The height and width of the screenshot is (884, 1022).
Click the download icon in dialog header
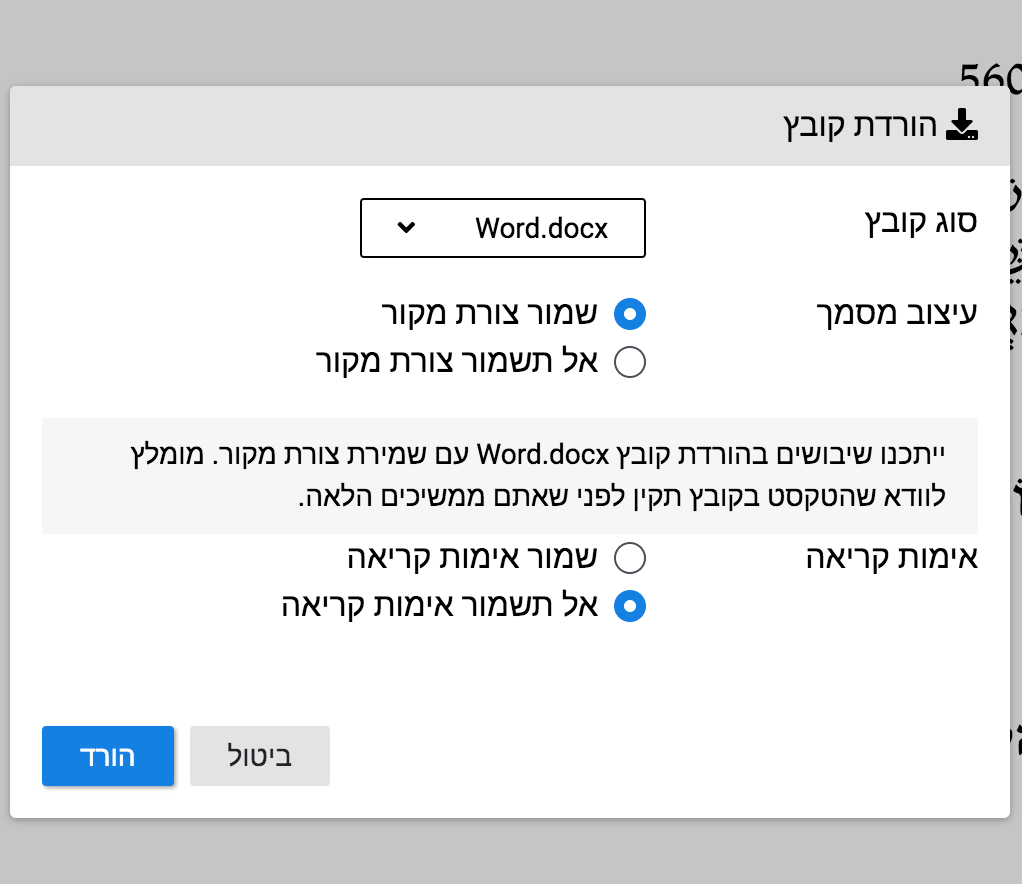(x=961, y=126)
